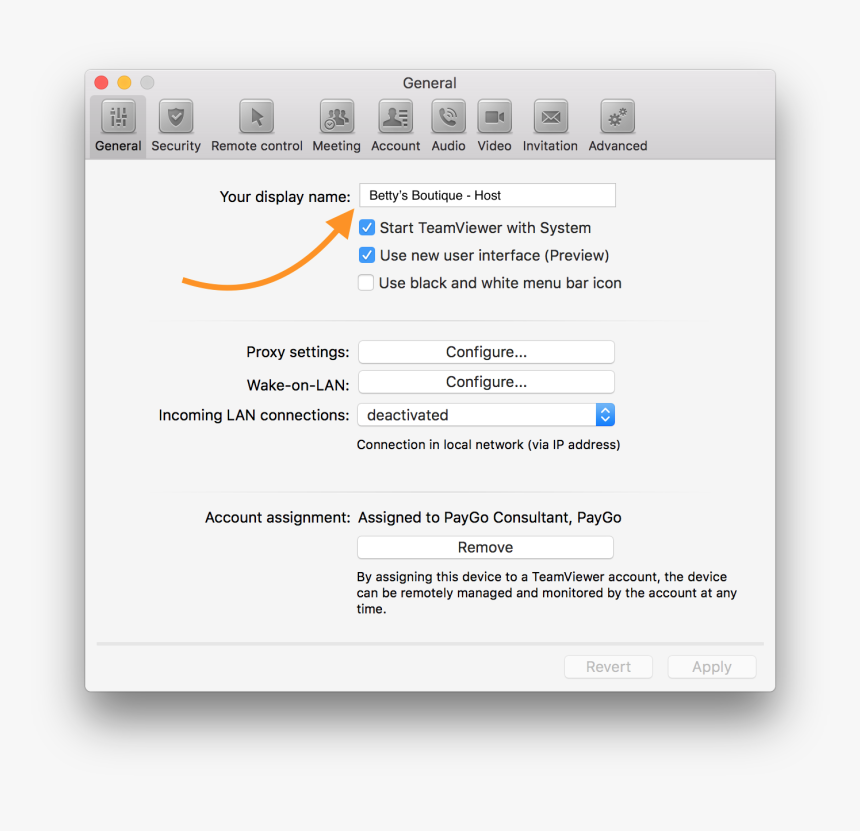The image size is (860, 831).
Task: Select the Video tab label
Action: (494, 146)
